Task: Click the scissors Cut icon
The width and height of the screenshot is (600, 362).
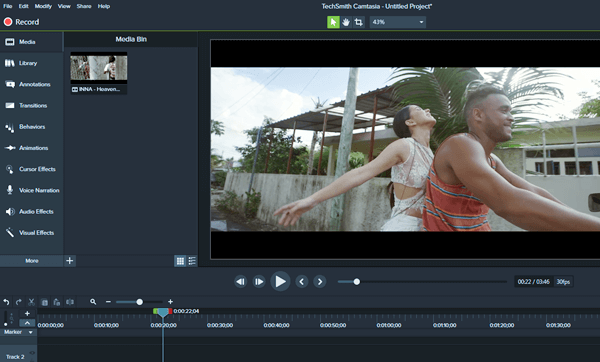Action: click(x=31, y=302)
